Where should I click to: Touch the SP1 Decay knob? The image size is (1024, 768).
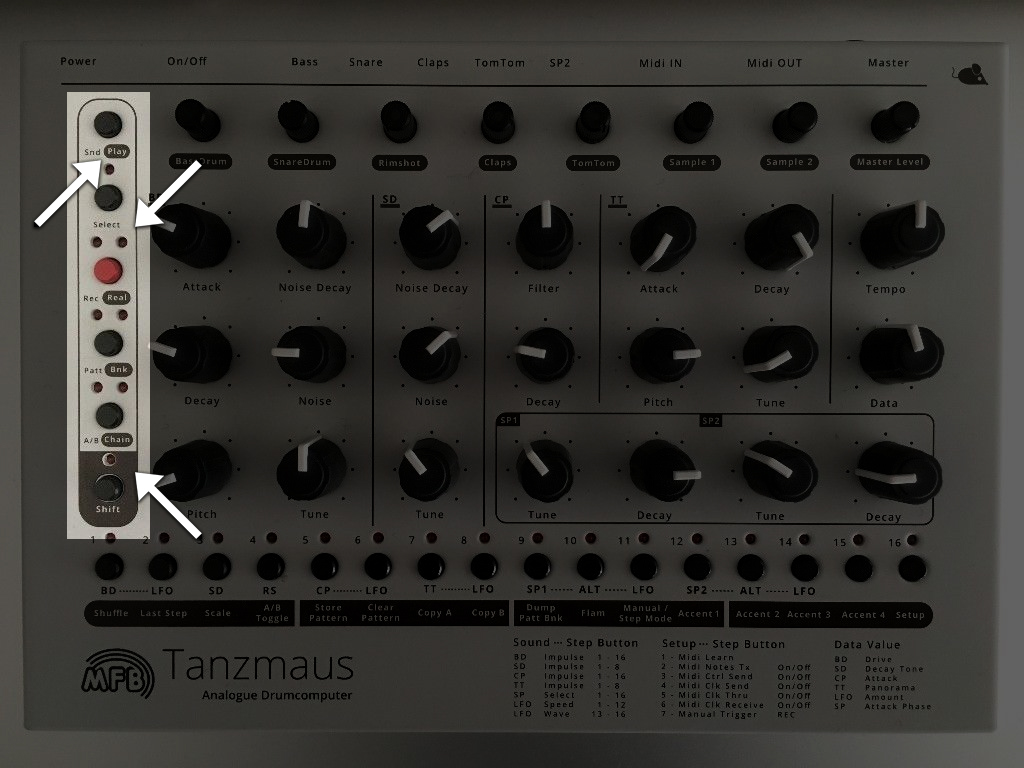(664, 470)
